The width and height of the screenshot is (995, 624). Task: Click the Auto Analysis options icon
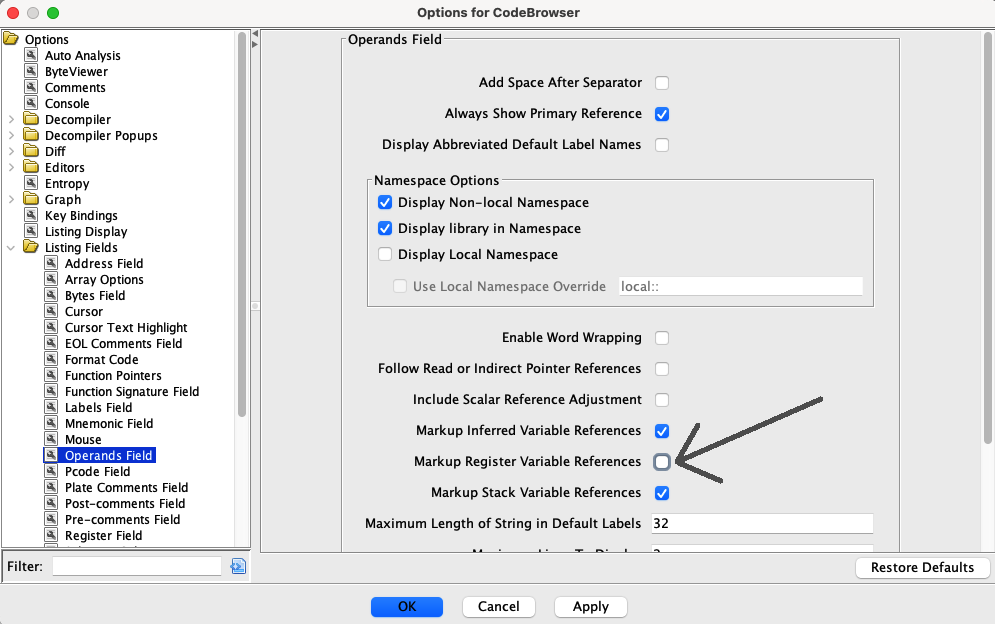tap(31, 55)
